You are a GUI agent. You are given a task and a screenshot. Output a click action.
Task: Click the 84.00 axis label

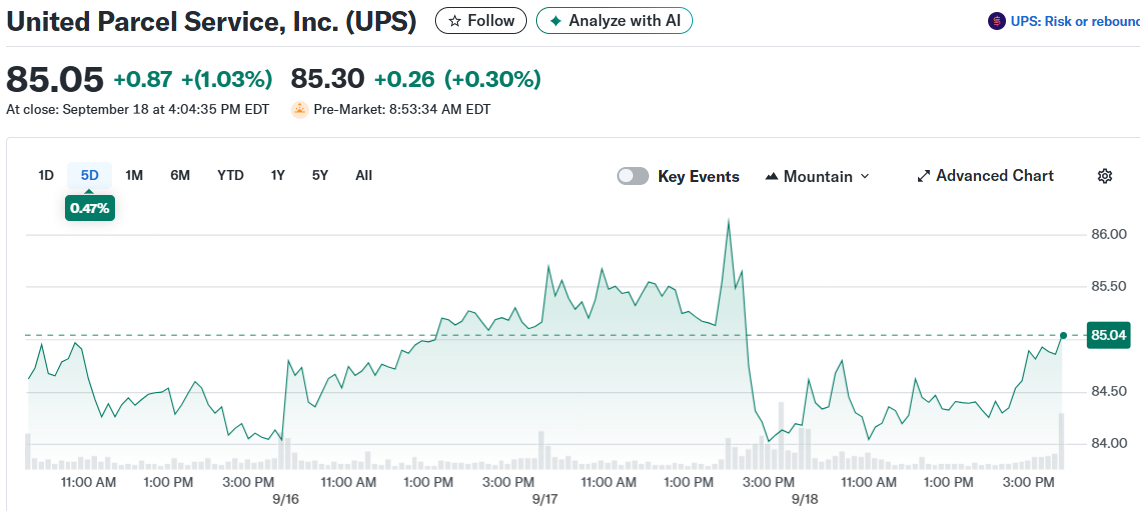coord(1109,443)
